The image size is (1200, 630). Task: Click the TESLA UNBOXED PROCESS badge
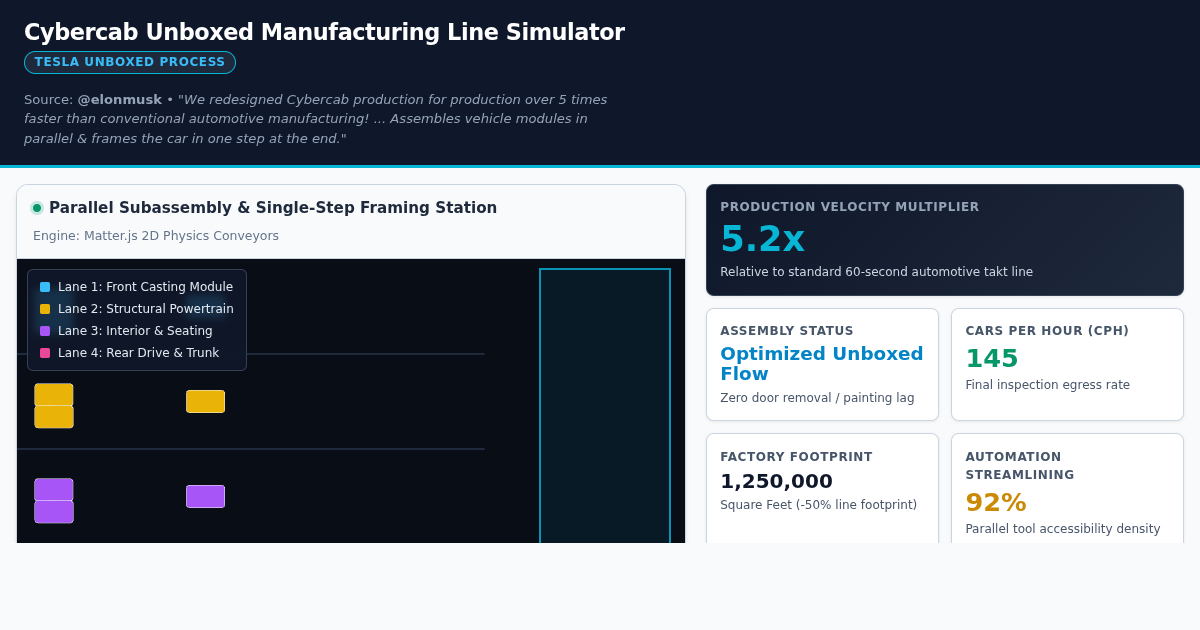point(130,62)
